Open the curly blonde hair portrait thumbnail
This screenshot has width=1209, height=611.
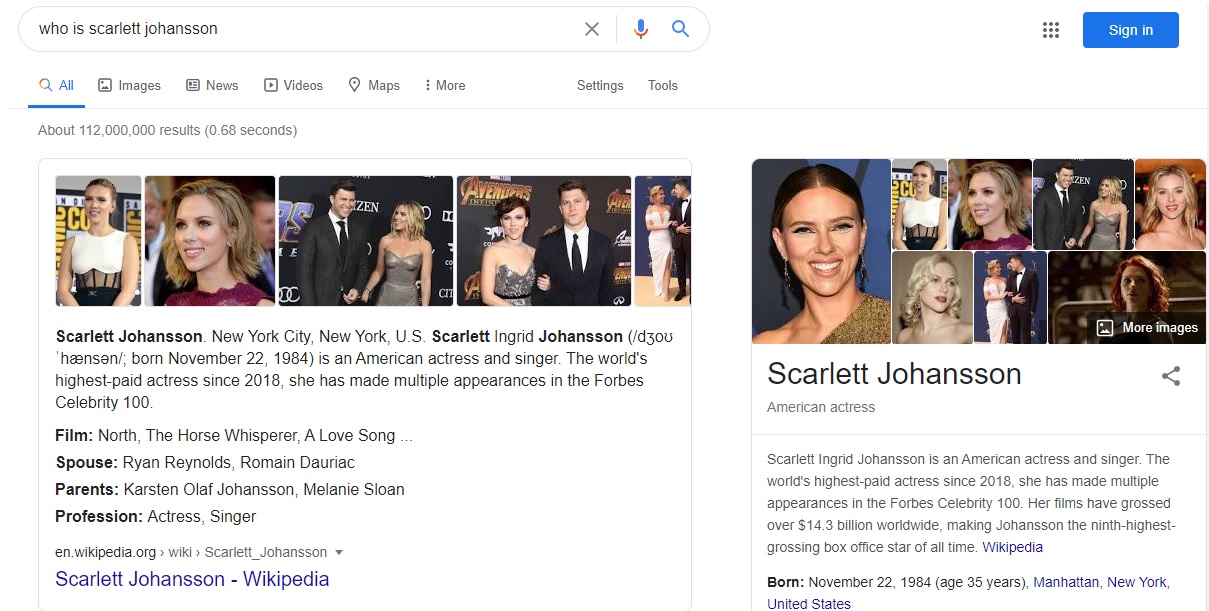point(932,297)
